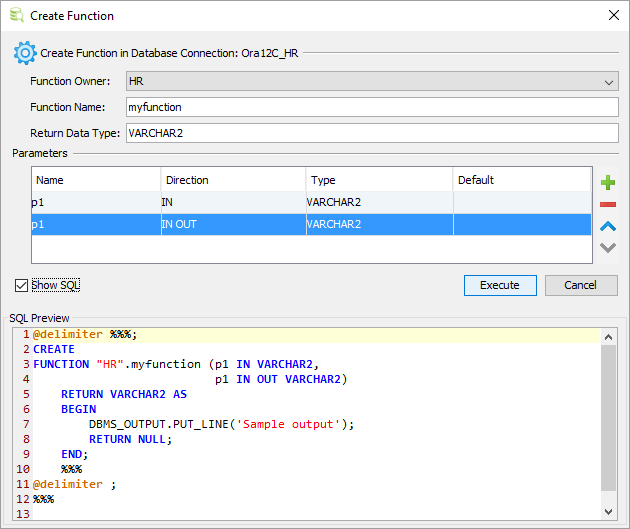Click VARCHAR2 type in the IN row
This screenshot has height=529, width=630.
[380, 202]
